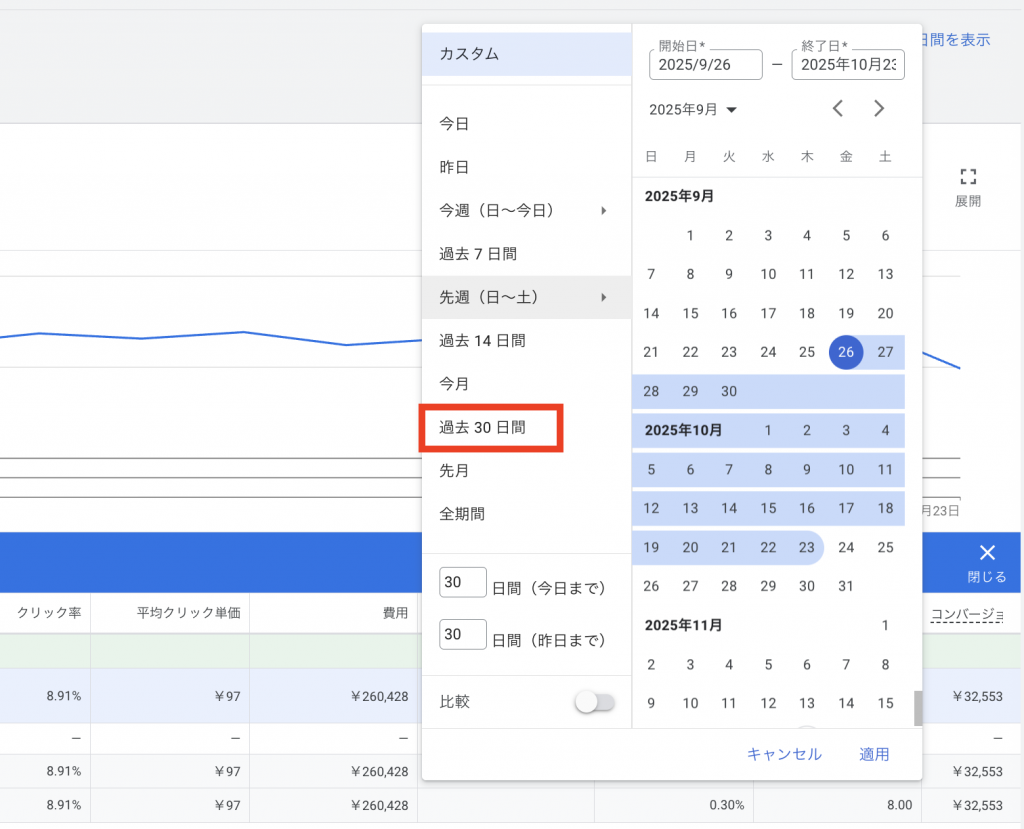Expand the 今週（日〜今日） submenu arrow
The width and height of the screenshot is (1024, 829).
coord(603,211)
